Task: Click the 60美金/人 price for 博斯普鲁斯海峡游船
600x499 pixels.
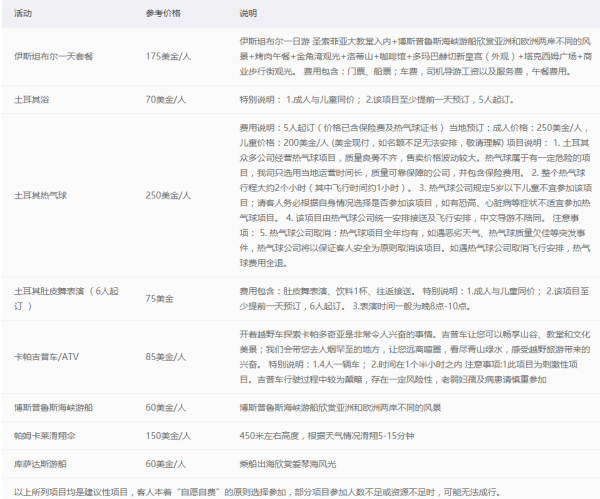Action: point(166,408)
